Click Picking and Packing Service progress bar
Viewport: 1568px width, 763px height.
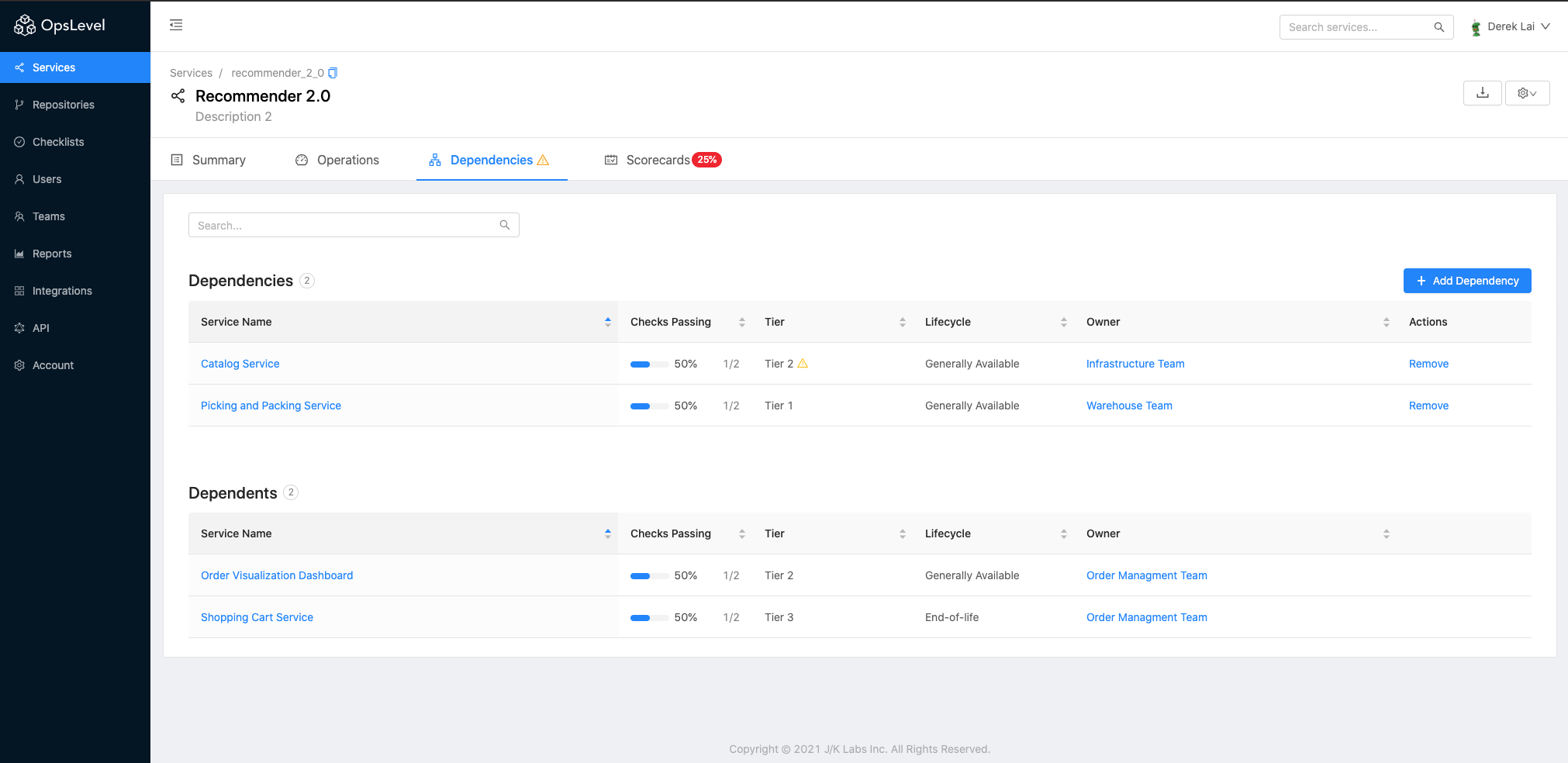click(649, 406)
